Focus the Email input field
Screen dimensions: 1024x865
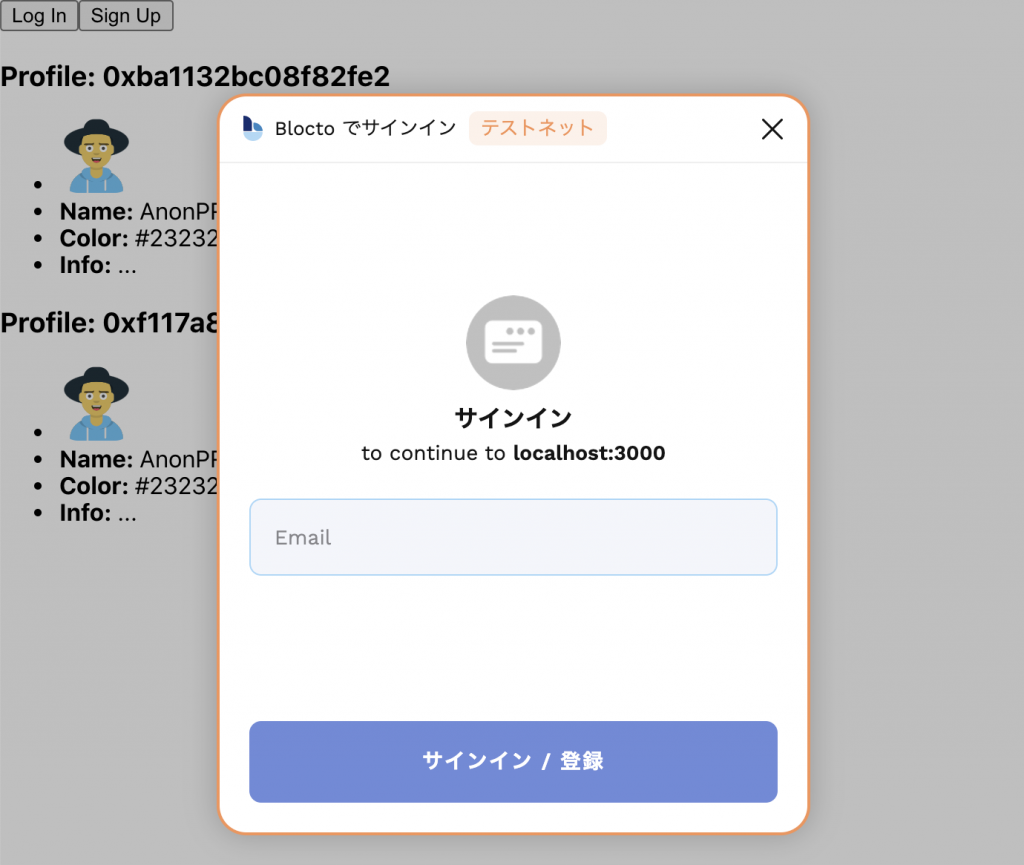pos(513,537)
